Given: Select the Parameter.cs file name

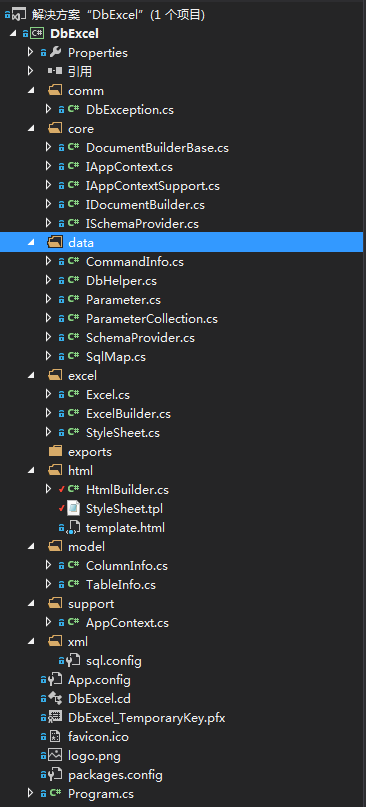Looking at the screenshot, I should point(123,300).
